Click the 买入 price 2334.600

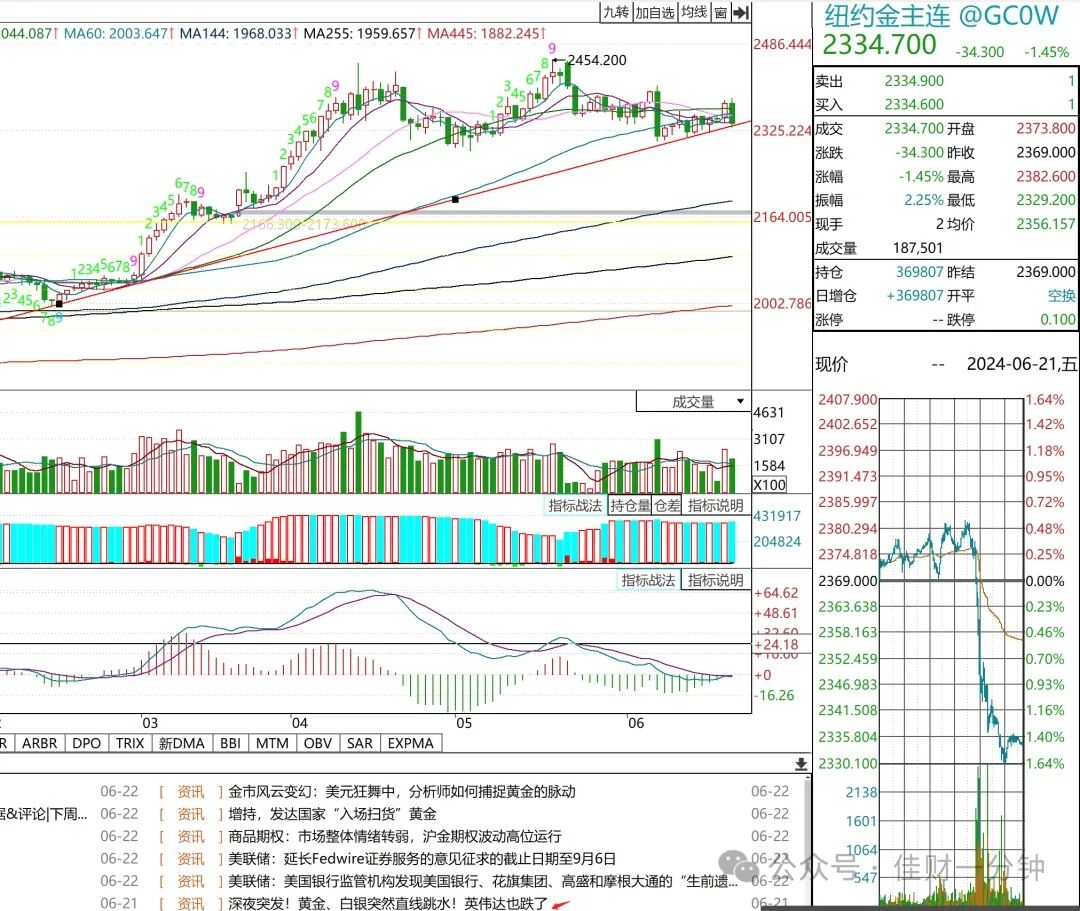coord(914,104)
